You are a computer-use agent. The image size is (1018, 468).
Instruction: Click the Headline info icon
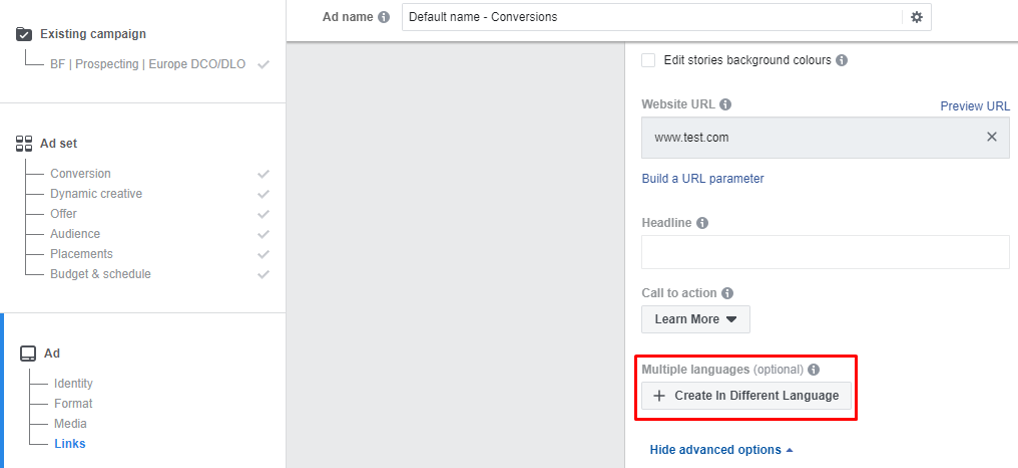tap(702, 223)
